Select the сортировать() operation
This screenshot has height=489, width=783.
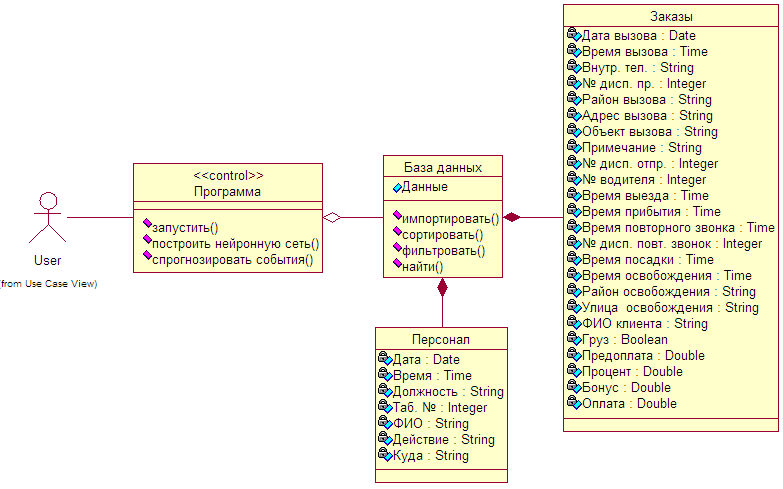coord(442,235)
